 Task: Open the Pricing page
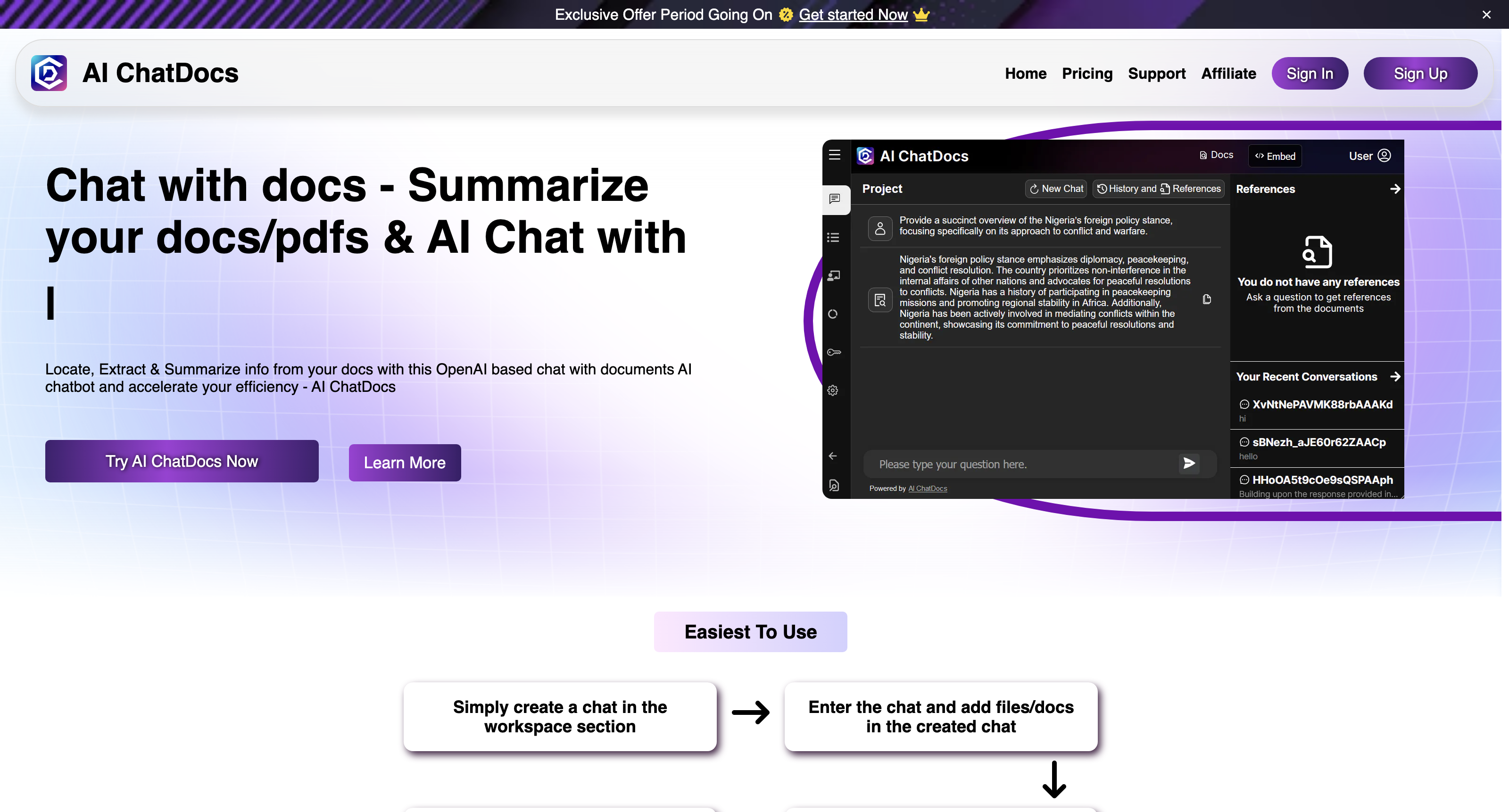[x=1087, y=74]
